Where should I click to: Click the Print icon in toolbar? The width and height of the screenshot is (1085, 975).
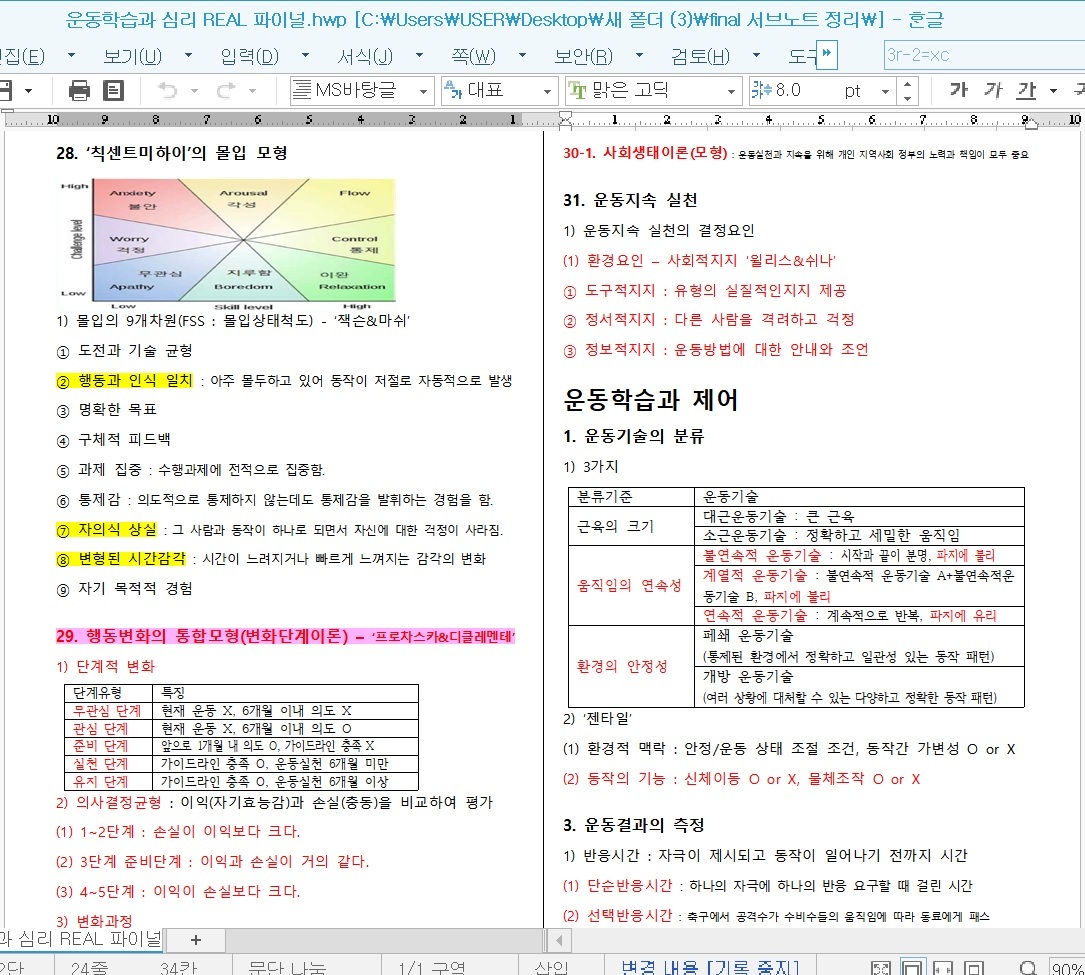(79, 91)
